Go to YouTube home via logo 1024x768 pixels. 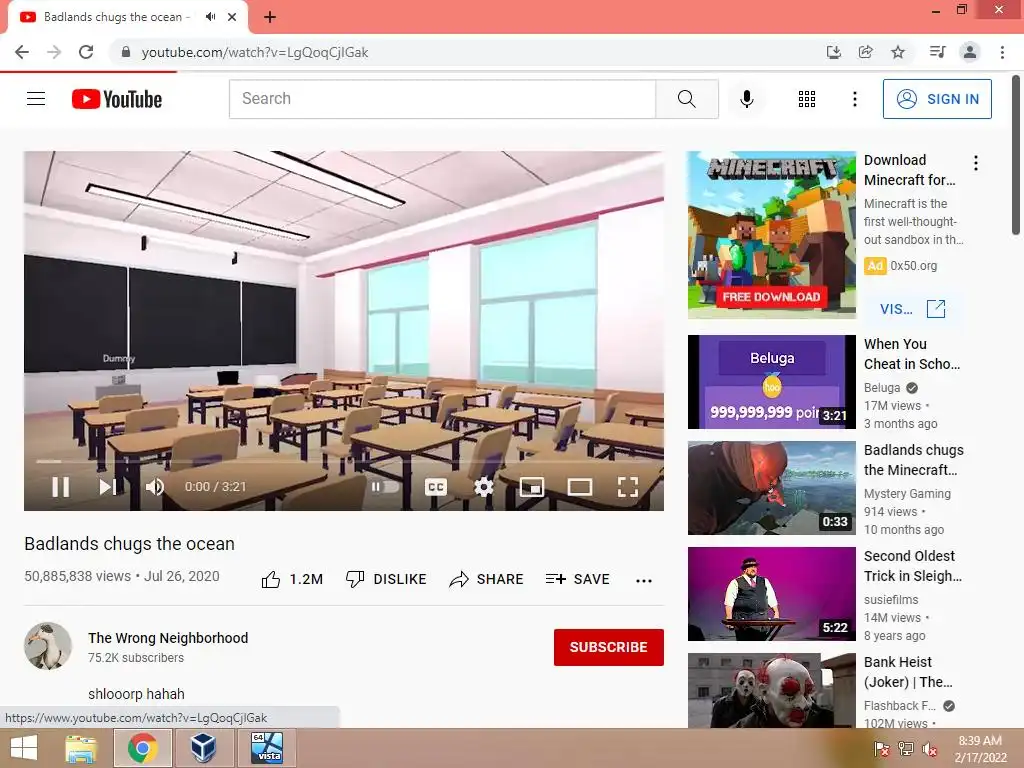pyautogui.click(x=117, y=99)
